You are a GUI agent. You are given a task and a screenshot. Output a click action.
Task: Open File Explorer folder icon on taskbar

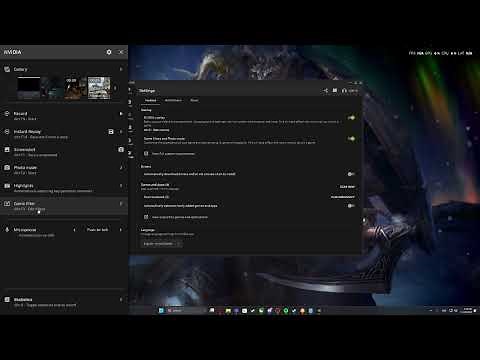(228, 310)
